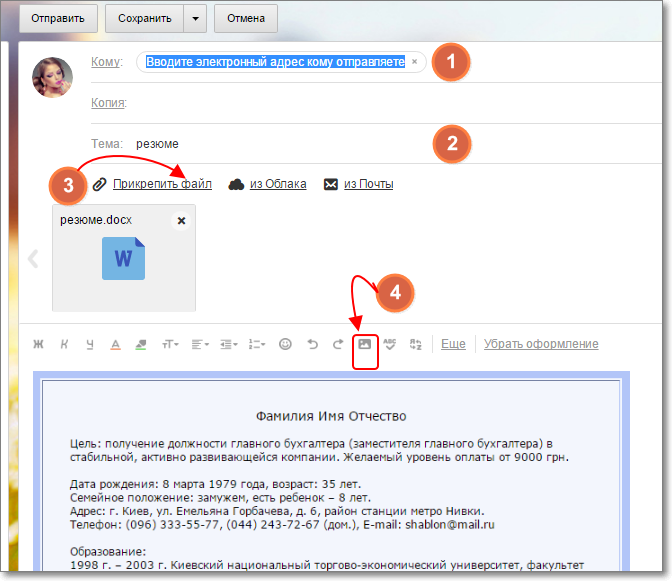Click the cloud icon for Облако
This screenshot has width=672, height=581.
(x=236, y=184)
